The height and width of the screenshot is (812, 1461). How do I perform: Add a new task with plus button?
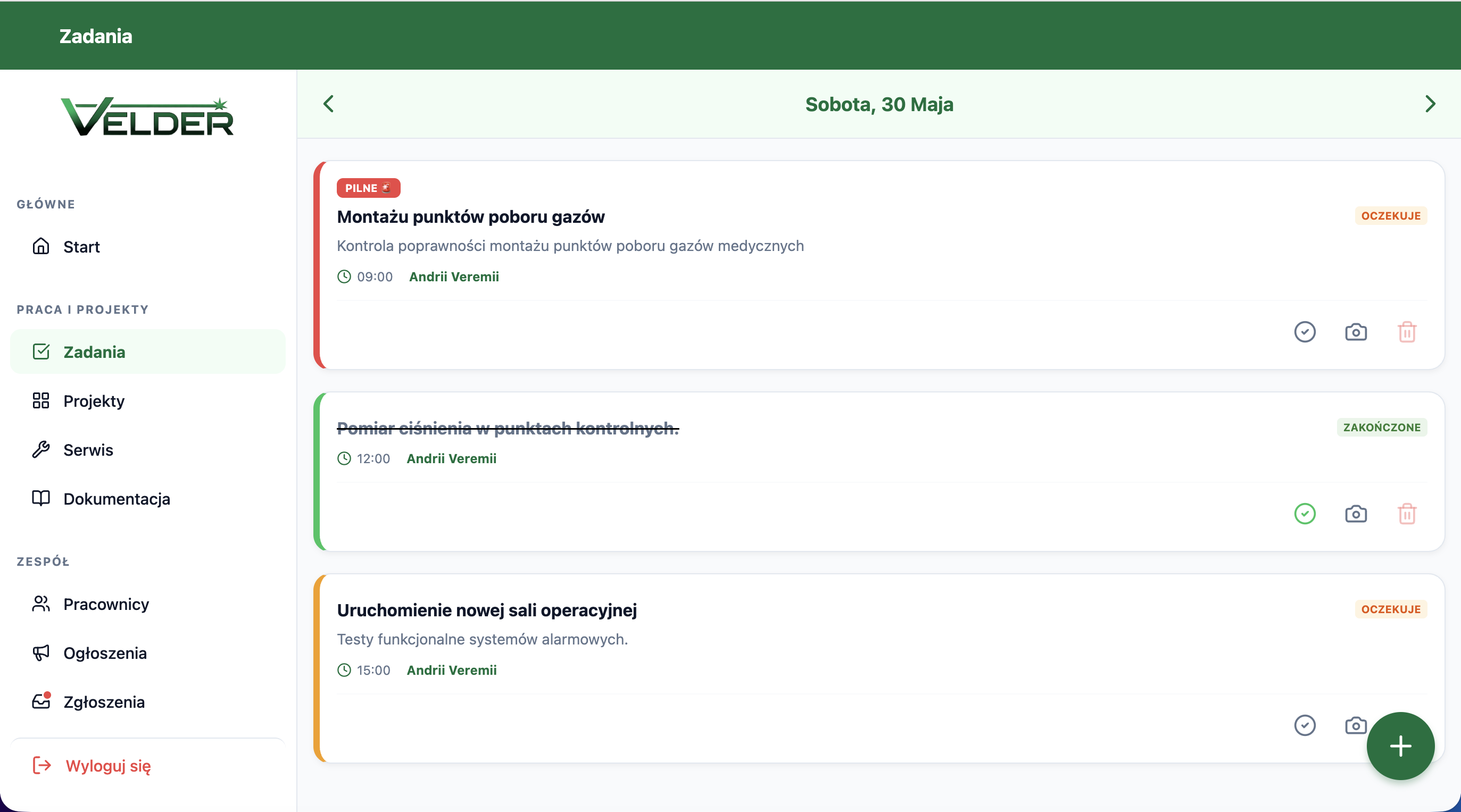(x=1400, y=746)
